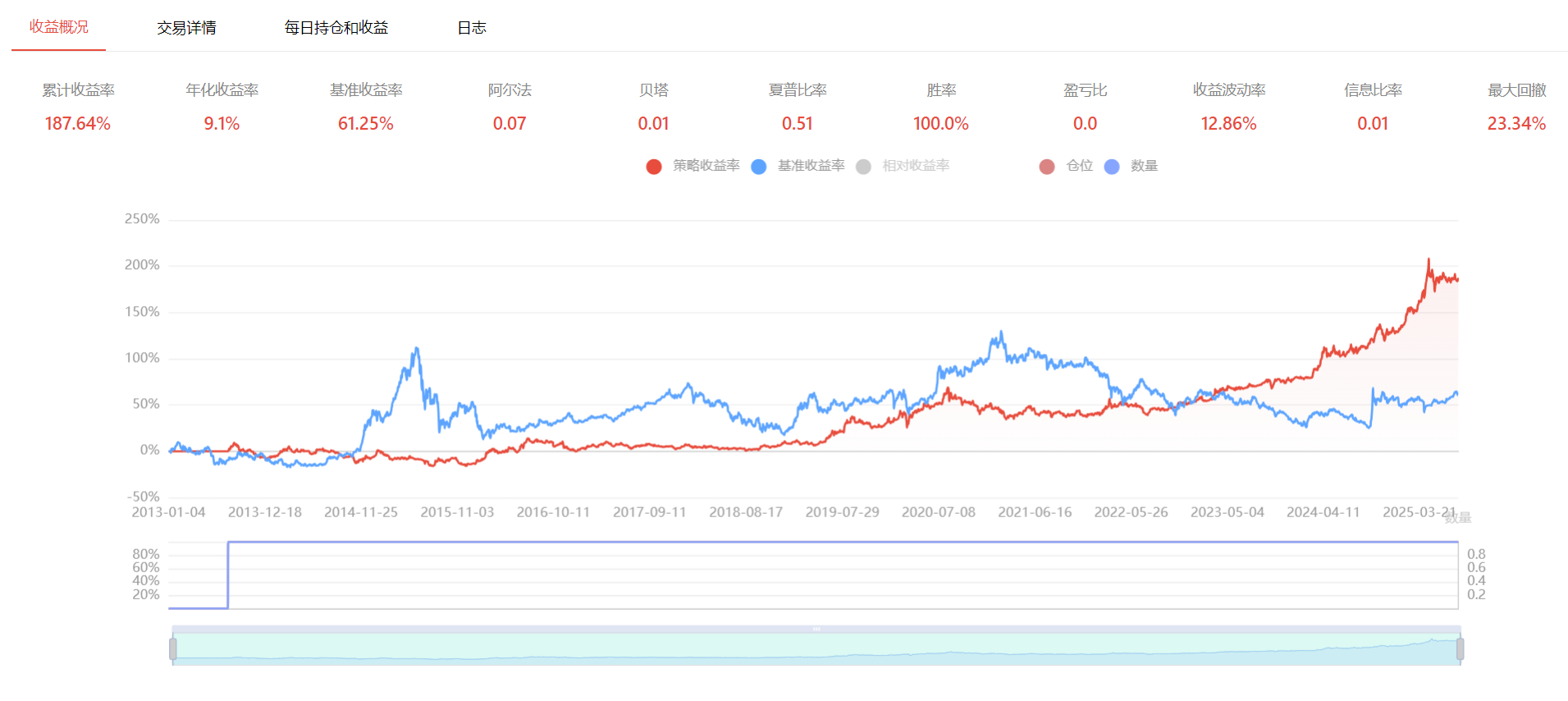Viewport: 1568px width, 701px height.
Task: Click the 夏普比率 metric label
Action: coord(798,90)
